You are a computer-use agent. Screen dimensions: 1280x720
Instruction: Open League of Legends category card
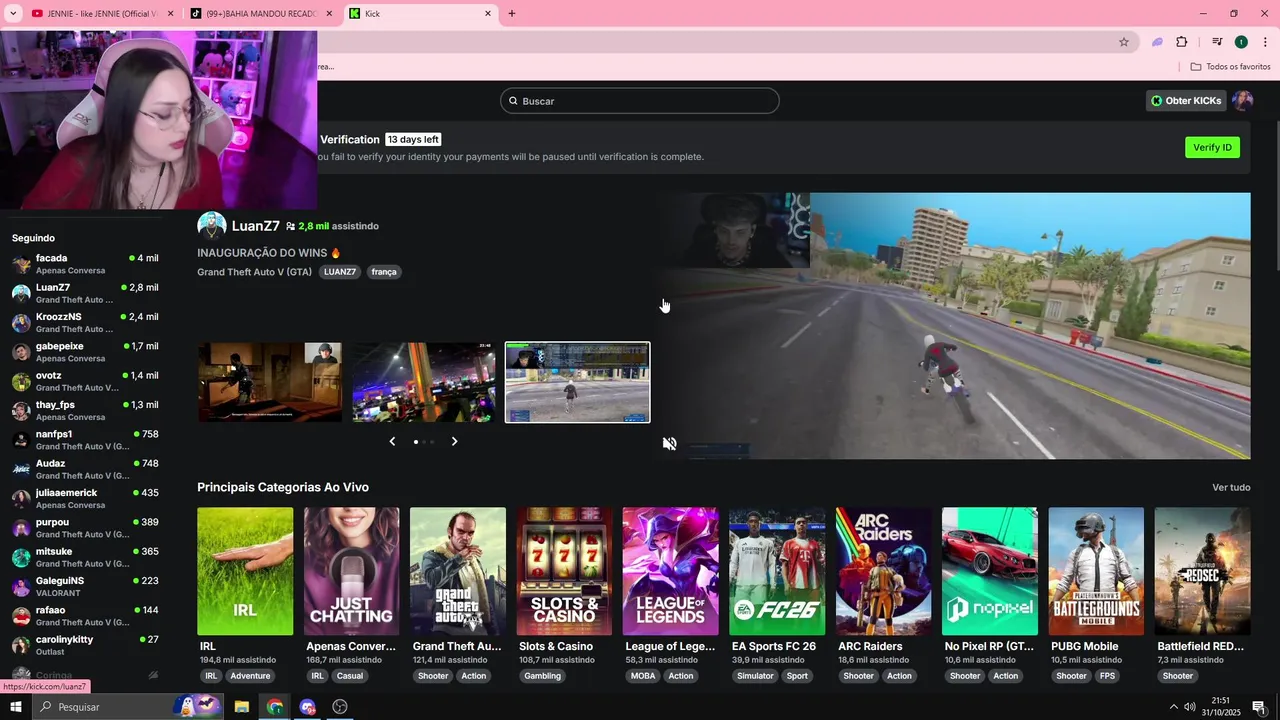[x=670, y=571]
